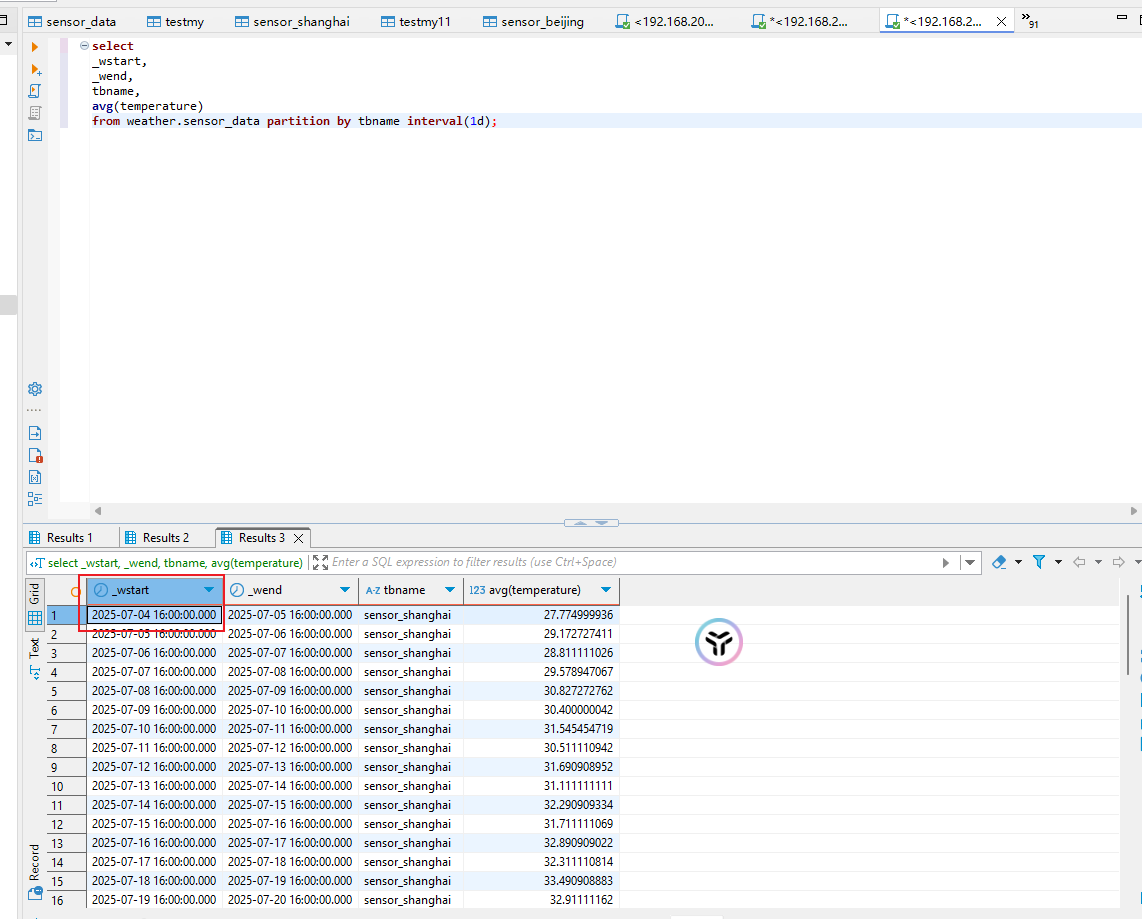Image resolution: width=1142 pixels, height=919 pixels.
Task: Click the blue funnel filter icon
Action: (x=1039, y=563)
